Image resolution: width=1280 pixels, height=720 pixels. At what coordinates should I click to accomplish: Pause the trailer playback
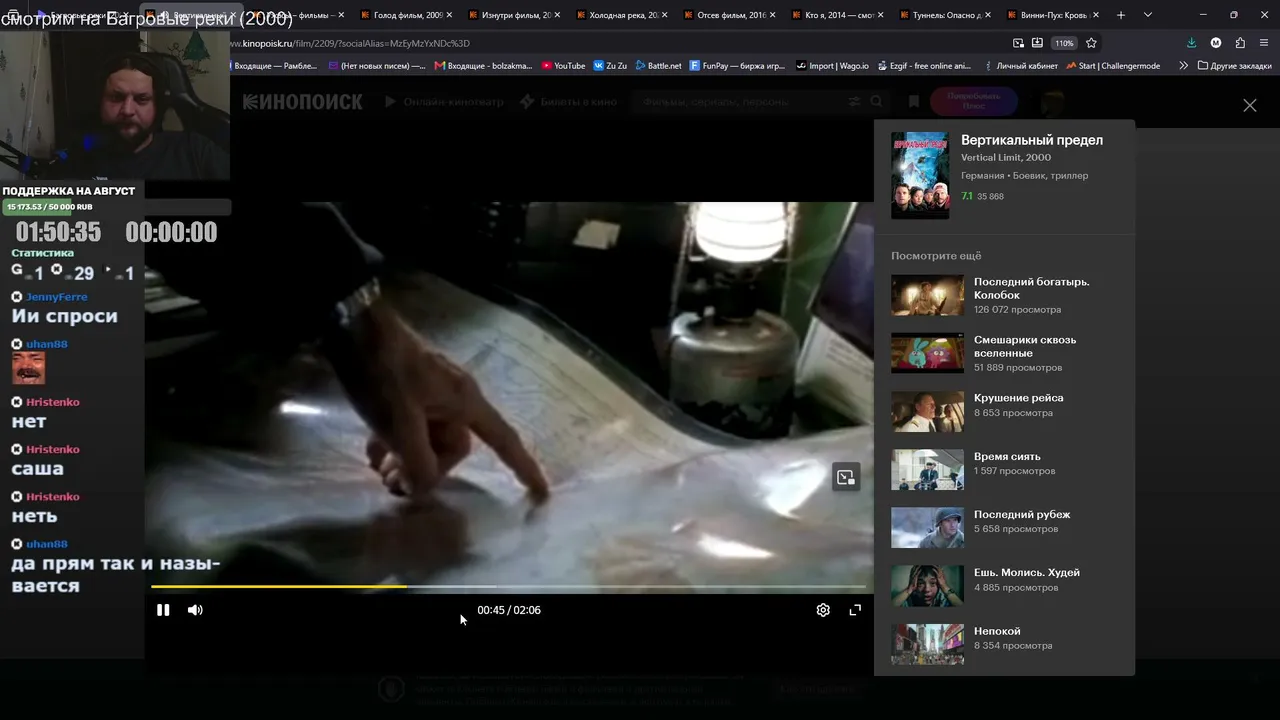[163, 610]
